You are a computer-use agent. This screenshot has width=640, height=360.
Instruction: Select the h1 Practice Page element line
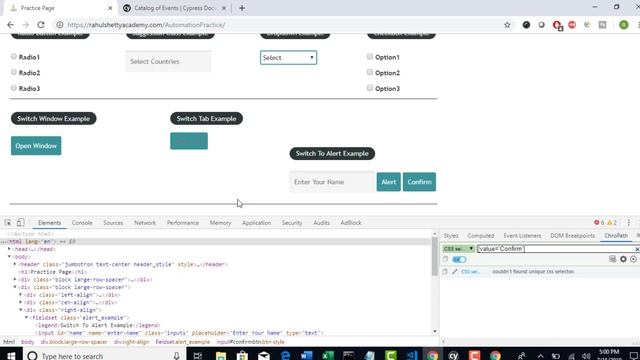click(x=52, y=272)
